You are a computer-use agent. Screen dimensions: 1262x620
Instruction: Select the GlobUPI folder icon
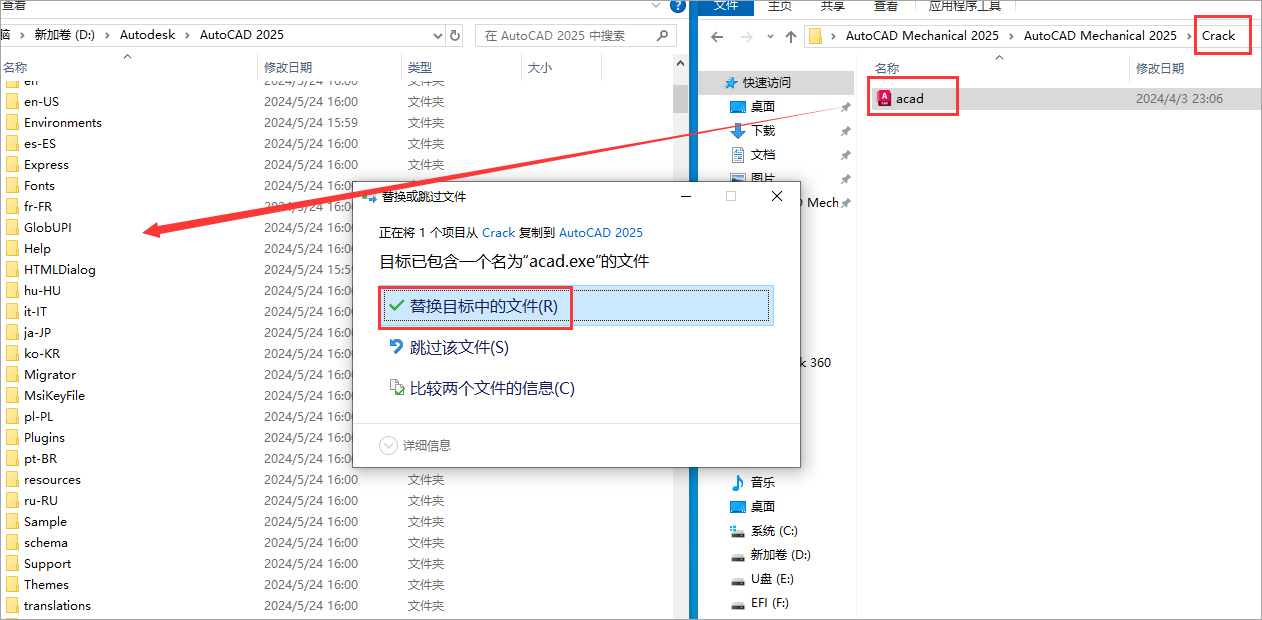[12, 227]
